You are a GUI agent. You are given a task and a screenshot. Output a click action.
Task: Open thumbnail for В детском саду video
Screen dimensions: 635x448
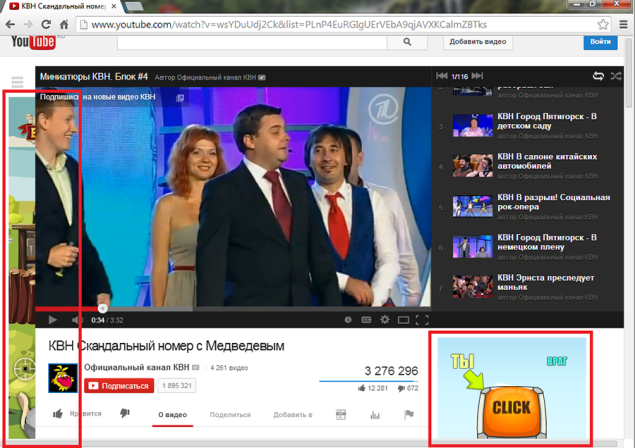pos(473,125)
